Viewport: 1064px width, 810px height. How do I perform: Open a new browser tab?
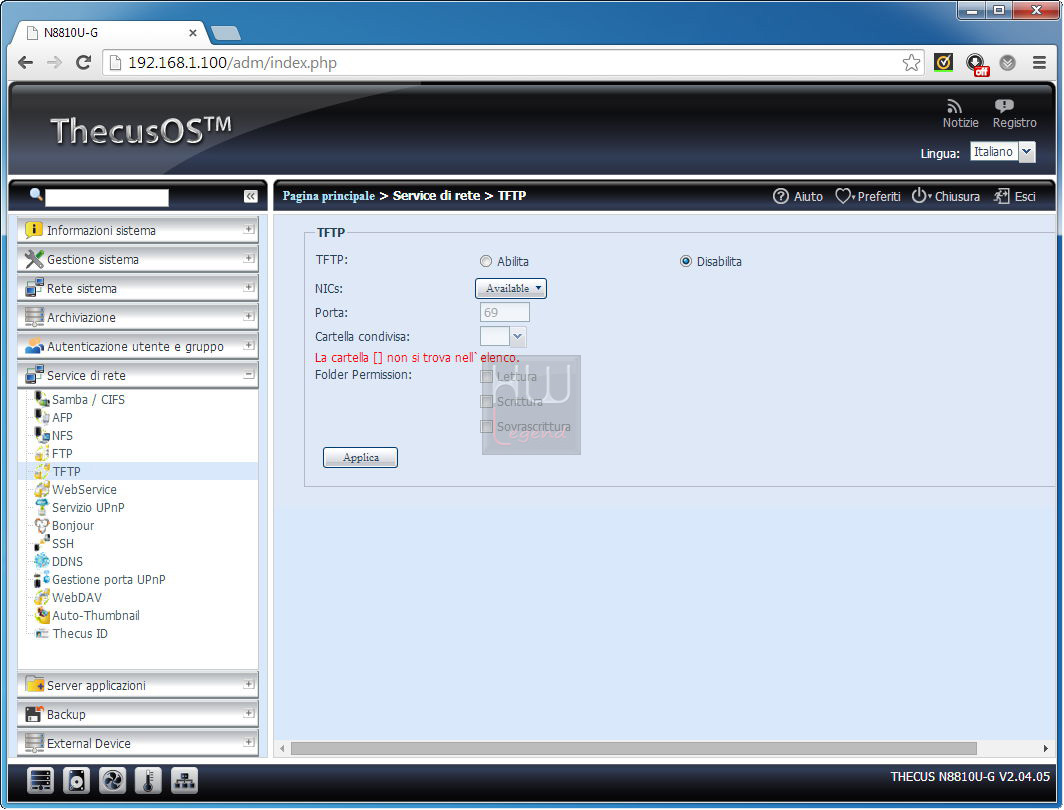(226, 33)
